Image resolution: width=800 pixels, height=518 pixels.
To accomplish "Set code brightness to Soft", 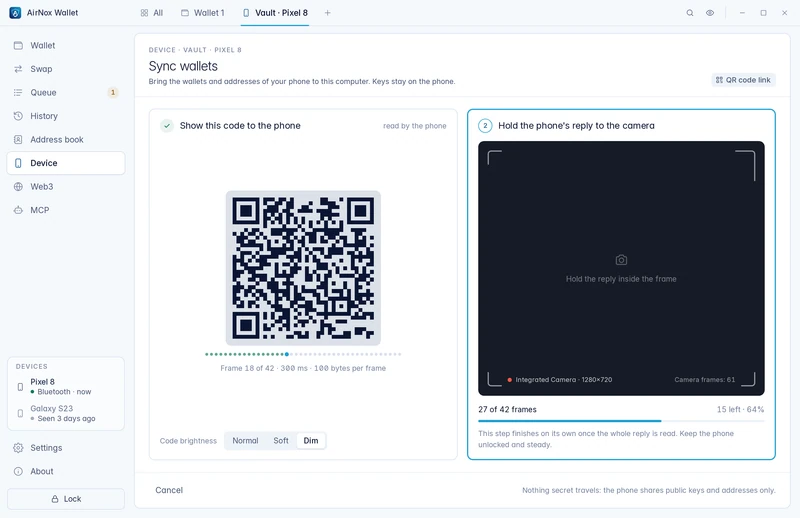I will click(281, 440).
